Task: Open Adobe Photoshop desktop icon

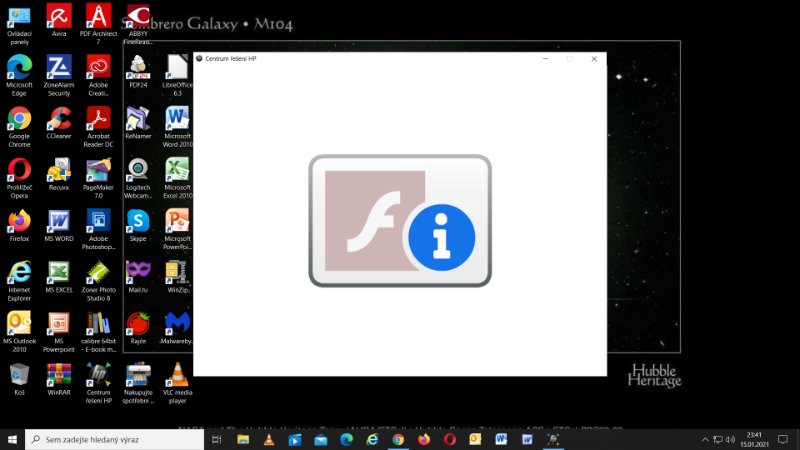Action: [98, 229]
